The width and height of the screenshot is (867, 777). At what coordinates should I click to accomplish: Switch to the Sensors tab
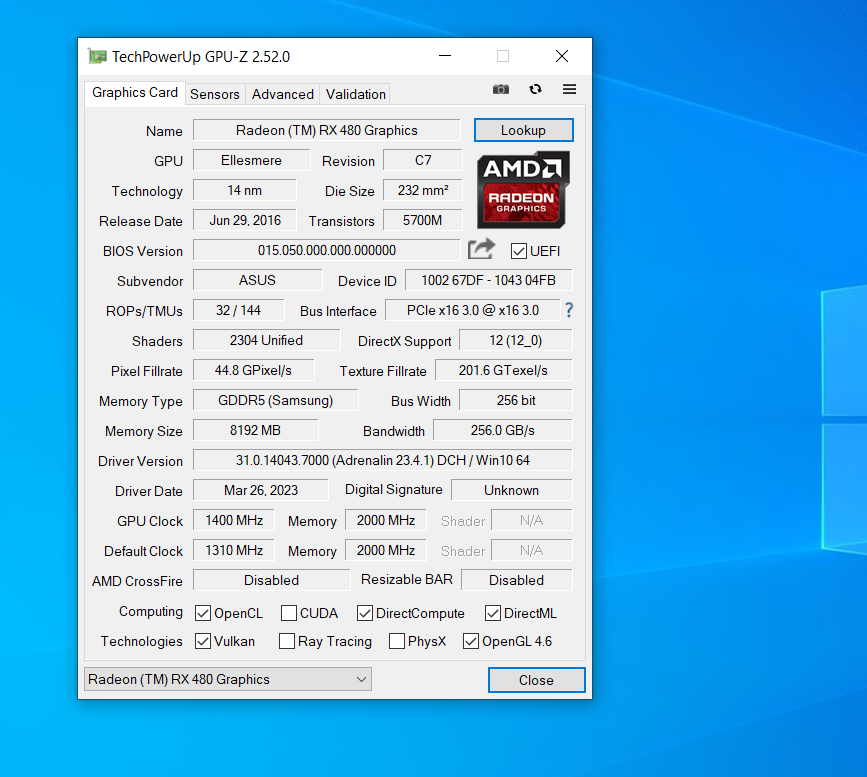coord(214,94)
